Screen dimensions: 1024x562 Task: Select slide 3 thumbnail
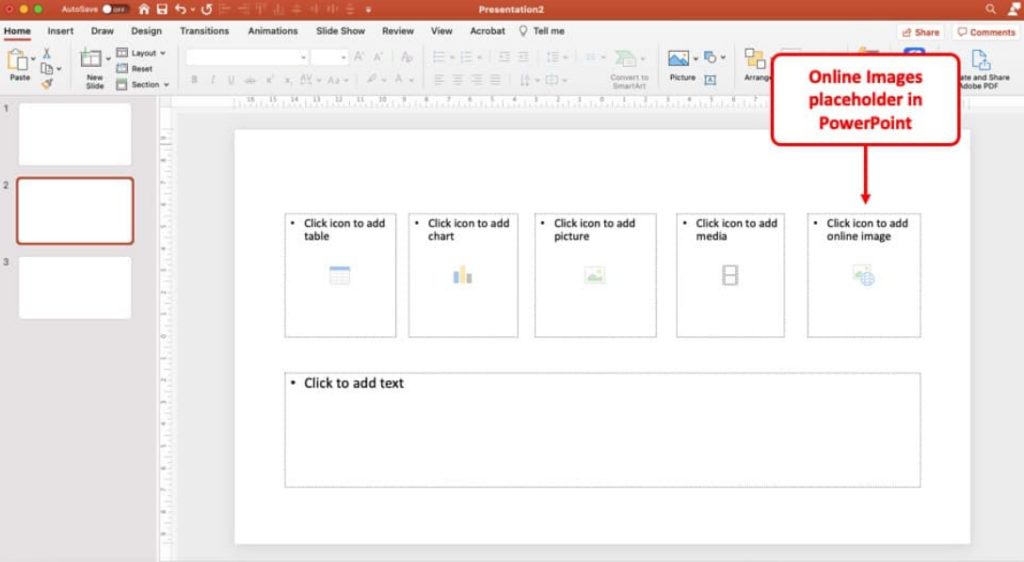pos(75,288)
